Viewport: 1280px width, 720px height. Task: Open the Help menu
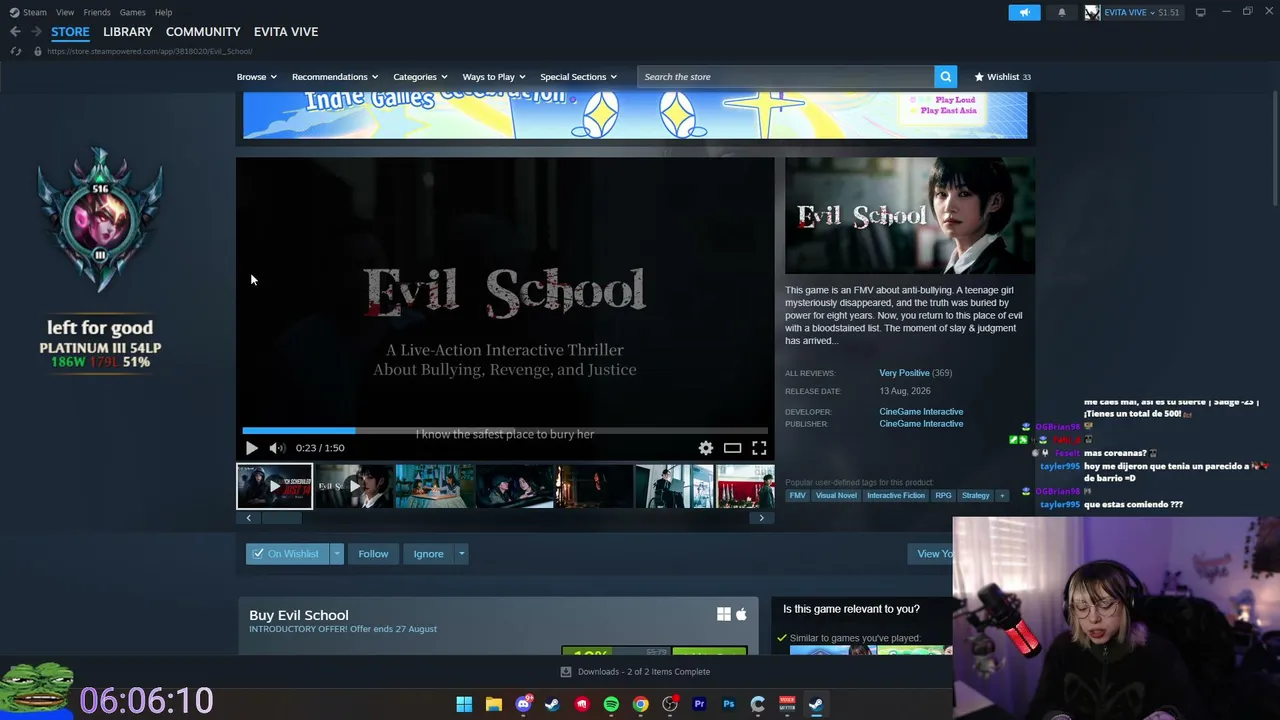pos(164,12)
